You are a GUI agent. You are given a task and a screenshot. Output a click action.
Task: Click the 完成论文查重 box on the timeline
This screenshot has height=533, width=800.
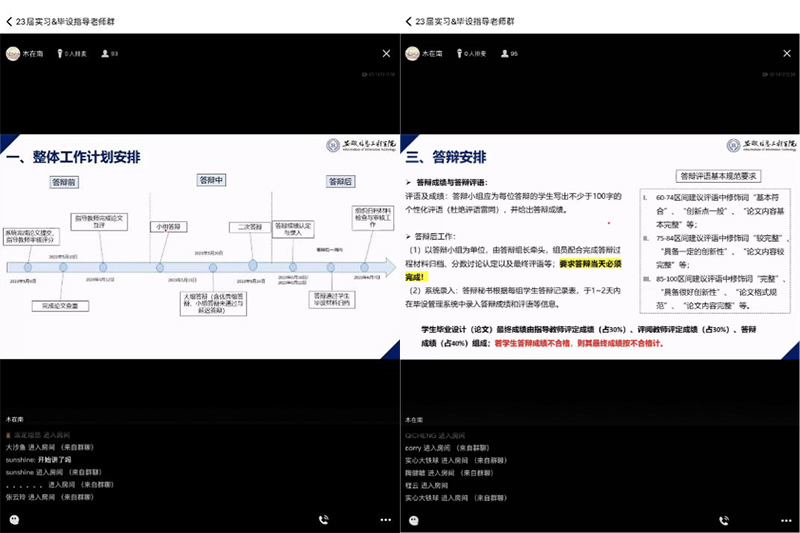tap(60, 306)
